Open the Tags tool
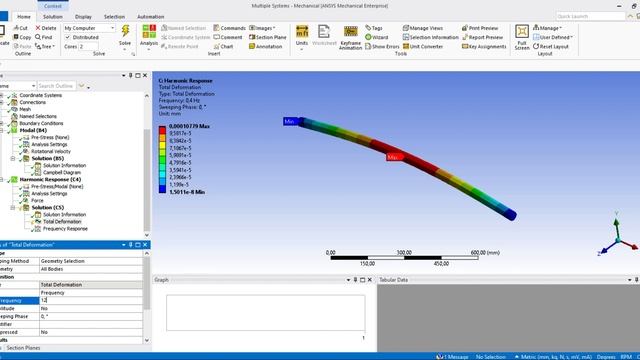The width and height of the screenshot is (640, 360). pyautogui.click(x=374, y=28)
